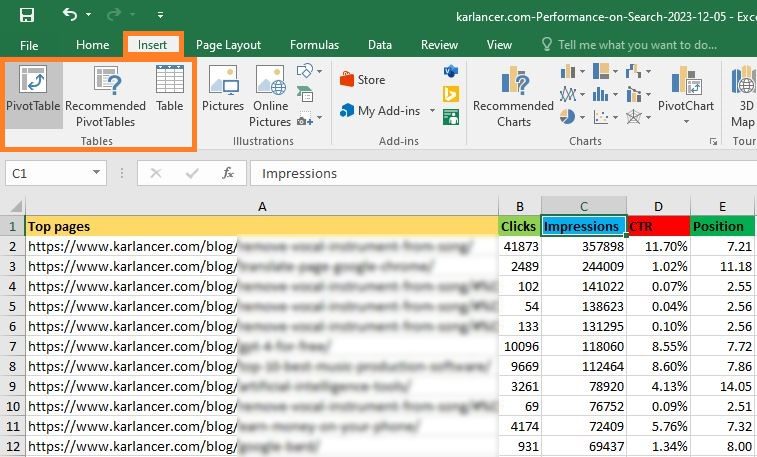
Task: Open the View tab
Action: tap(499, 45)
